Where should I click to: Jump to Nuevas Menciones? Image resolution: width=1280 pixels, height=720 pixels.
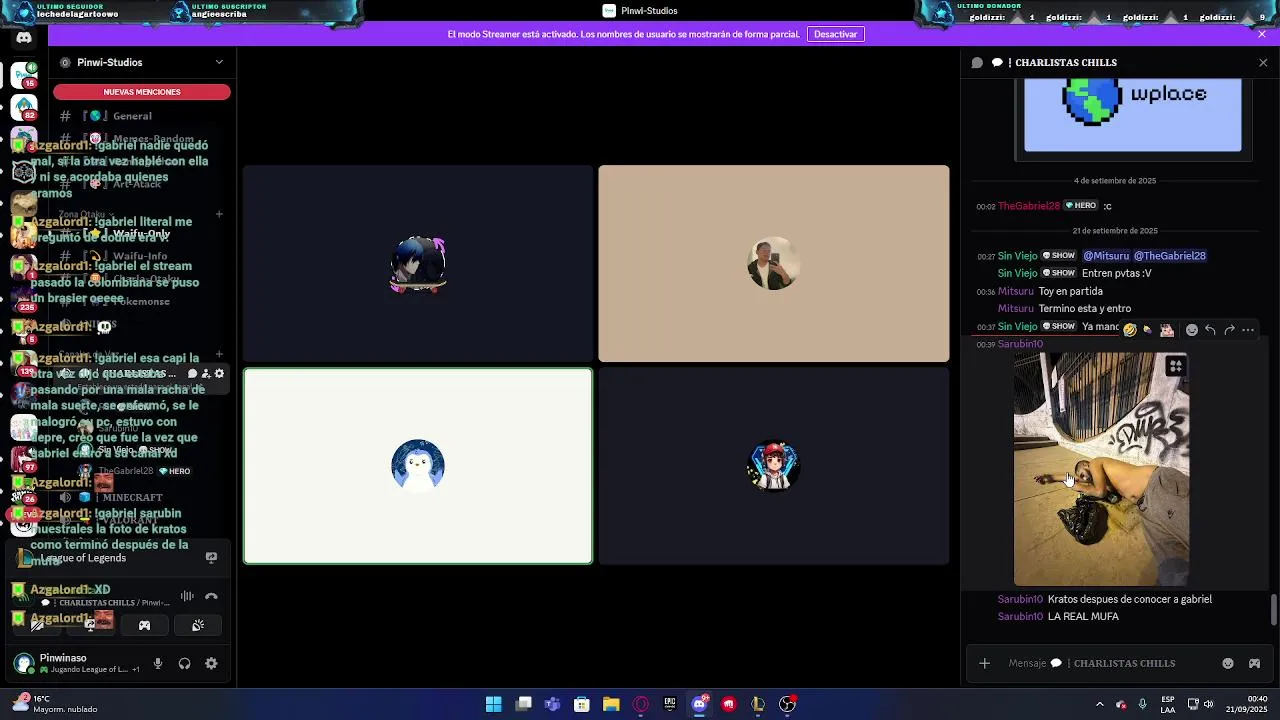(x=142, y=92)
